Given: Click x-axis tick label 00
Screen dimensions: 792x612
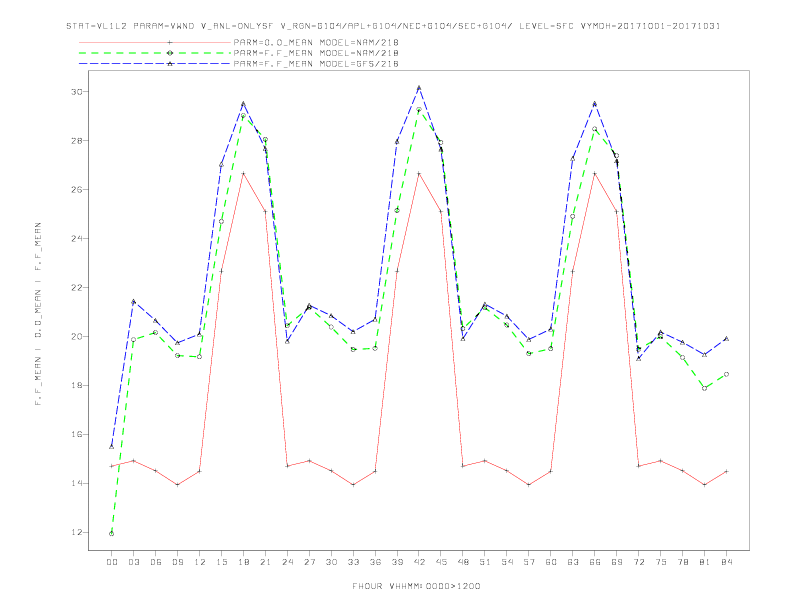Looking at the screenshot, I should [x=112, y=562].
